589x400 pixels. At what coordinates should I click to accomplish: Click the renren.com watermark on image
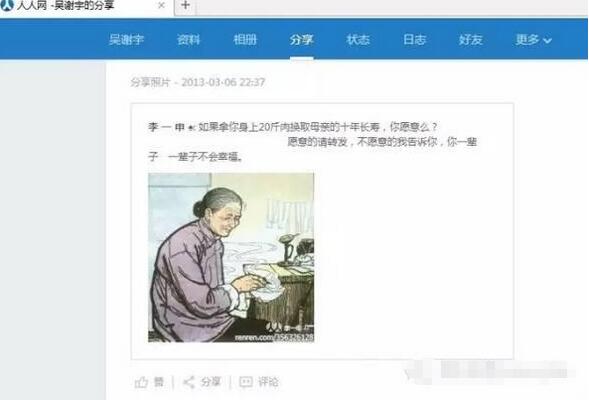tap(274, 338)
